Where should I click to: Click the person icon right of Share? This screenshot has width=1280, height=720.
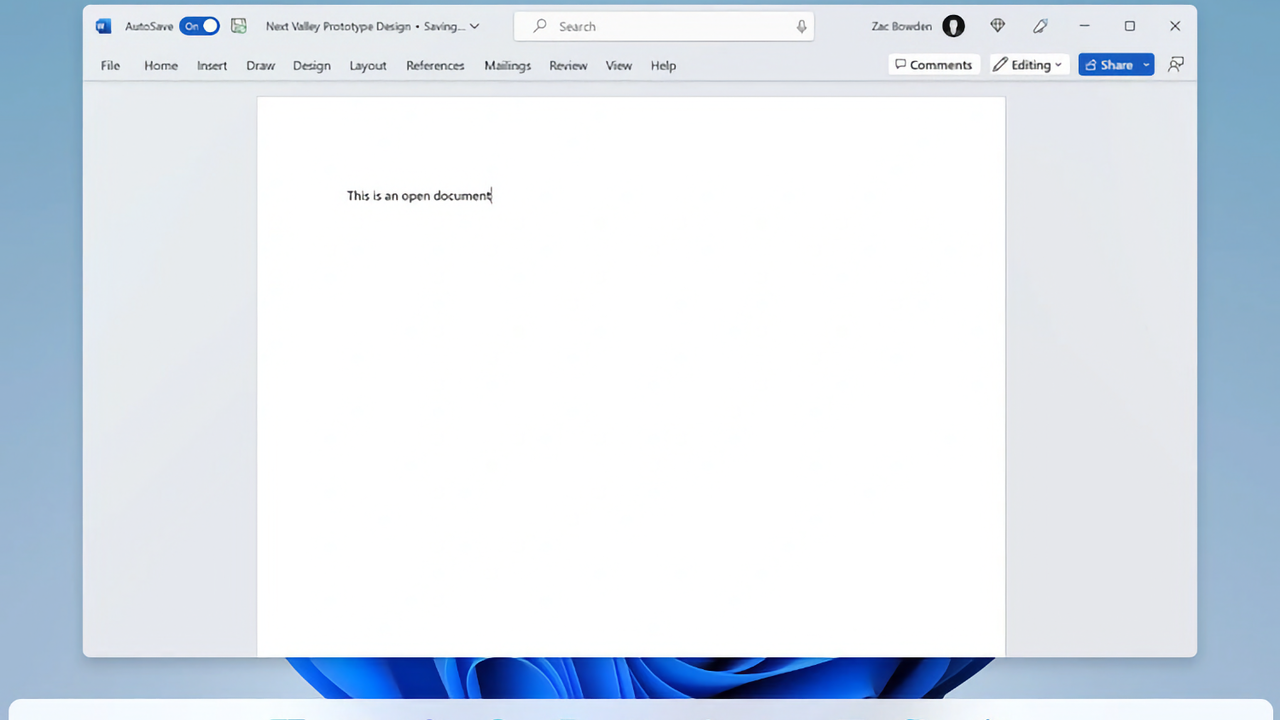click(1176, 65)
